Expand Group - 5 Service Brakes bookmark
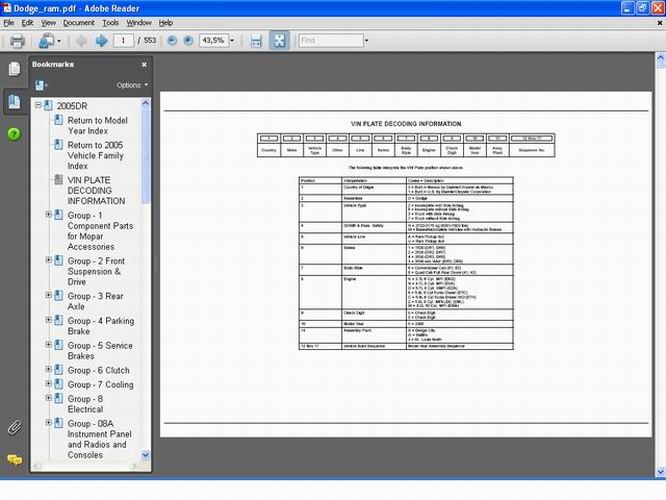 point(48,344)
